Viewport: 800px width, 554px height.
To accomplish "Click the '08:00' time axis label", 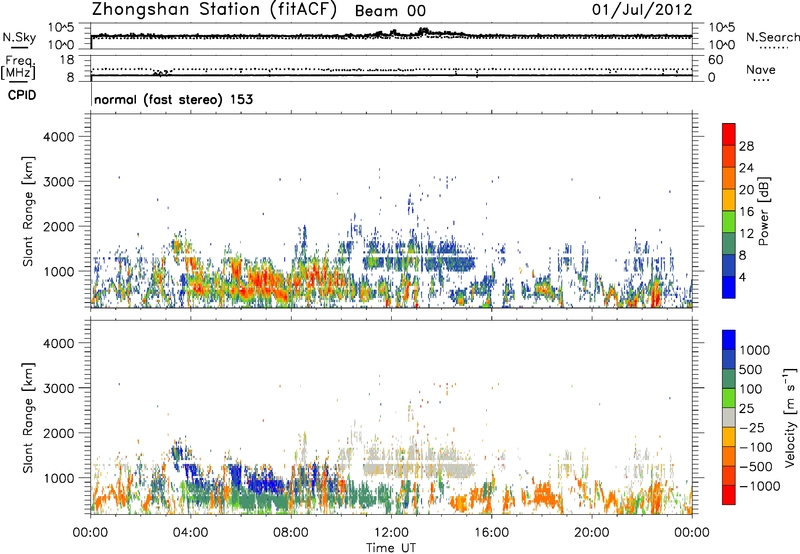I will [x=291, y=533].
